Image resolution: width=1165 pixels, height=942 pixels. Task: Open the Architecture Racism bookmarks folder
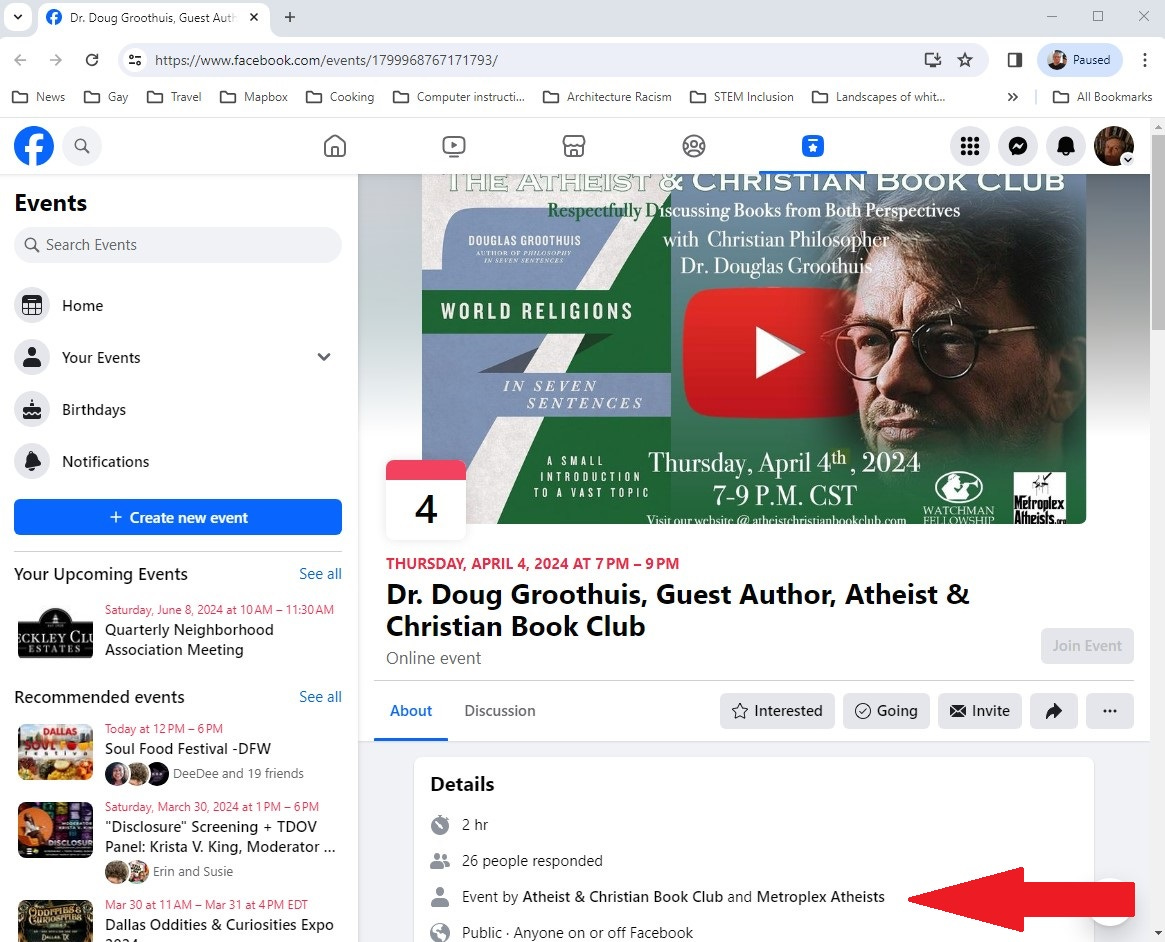point(608,97)
